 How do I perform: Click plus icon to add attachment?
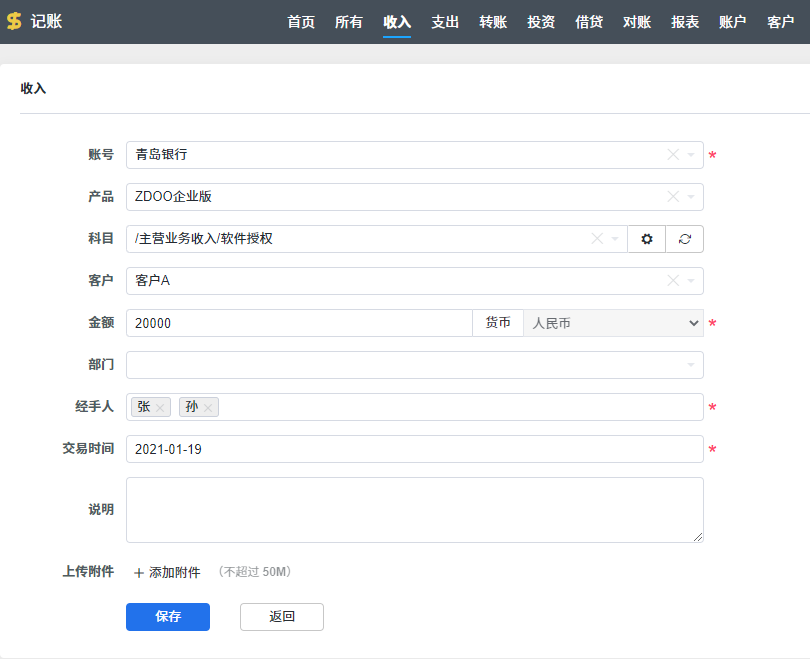pyautogui.click(x=138, y=573)
